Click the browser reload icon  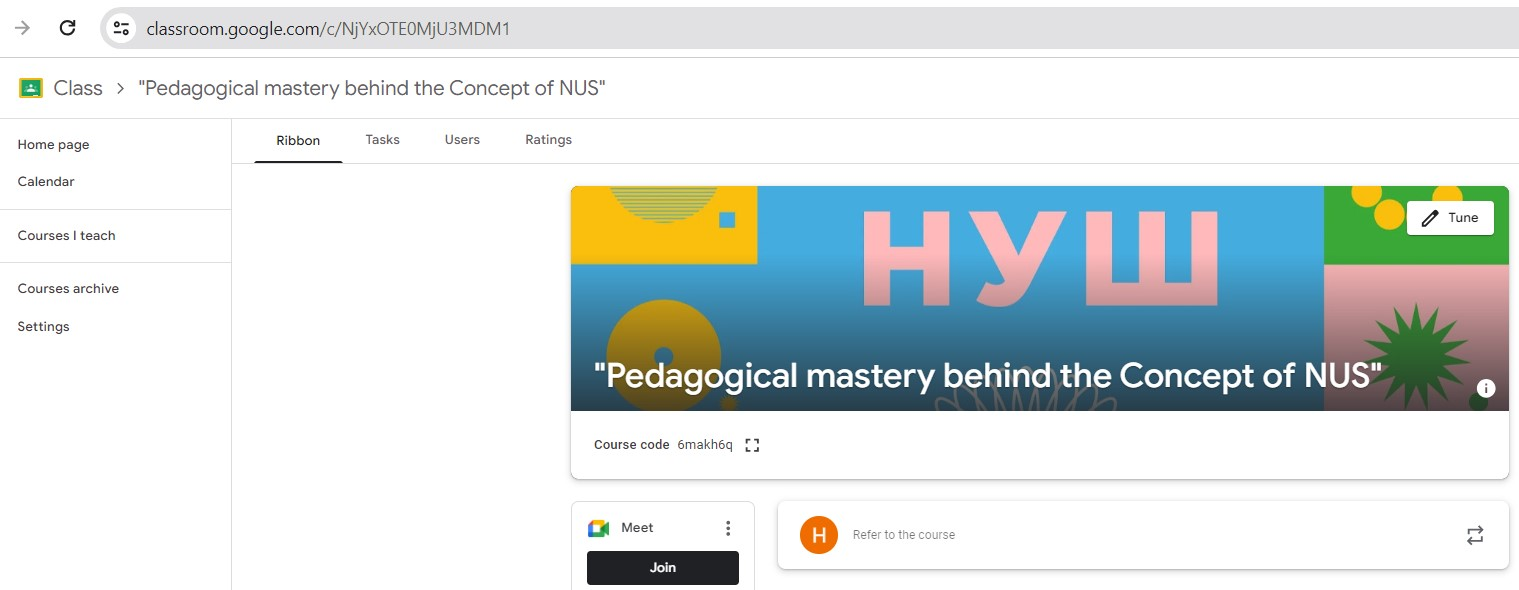point(68,28)
